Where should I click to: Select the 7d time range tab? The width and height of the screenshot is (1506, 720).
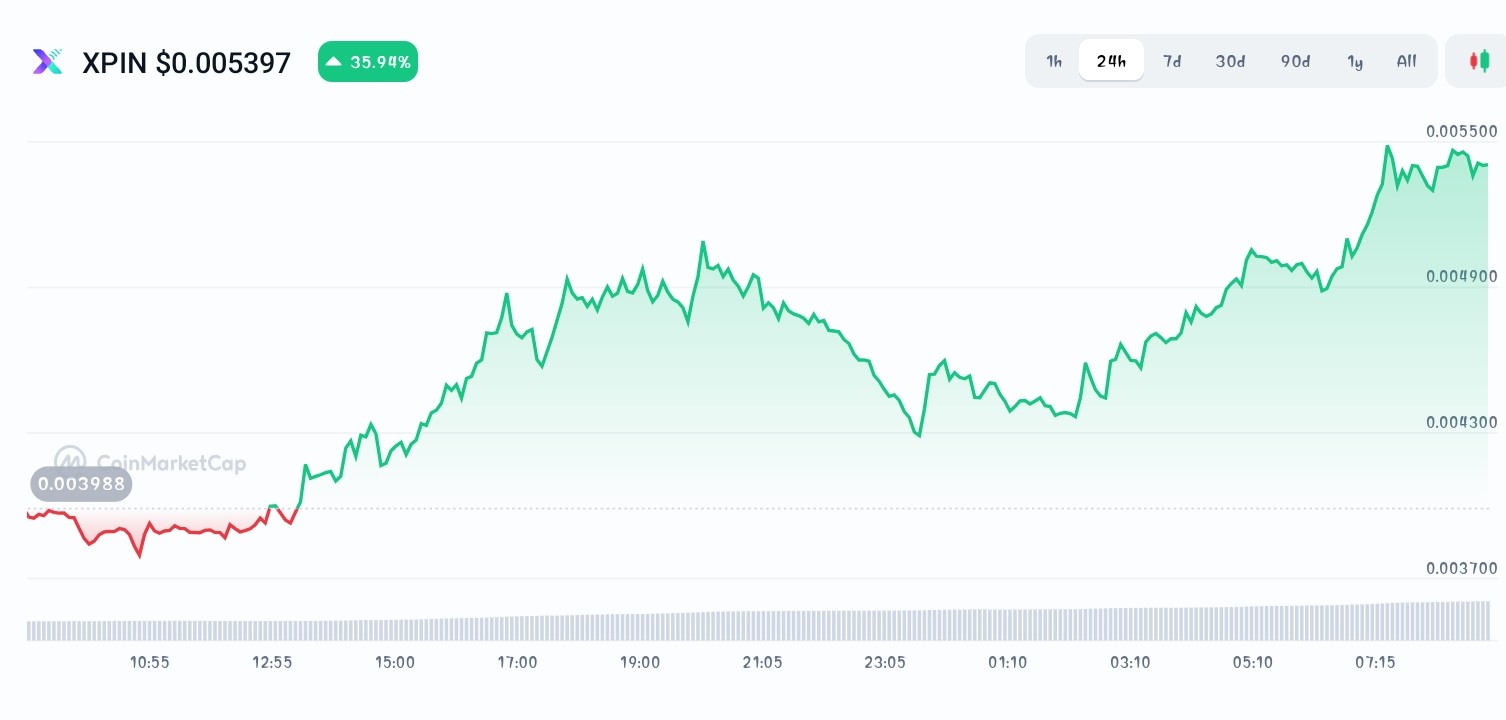1172,61
